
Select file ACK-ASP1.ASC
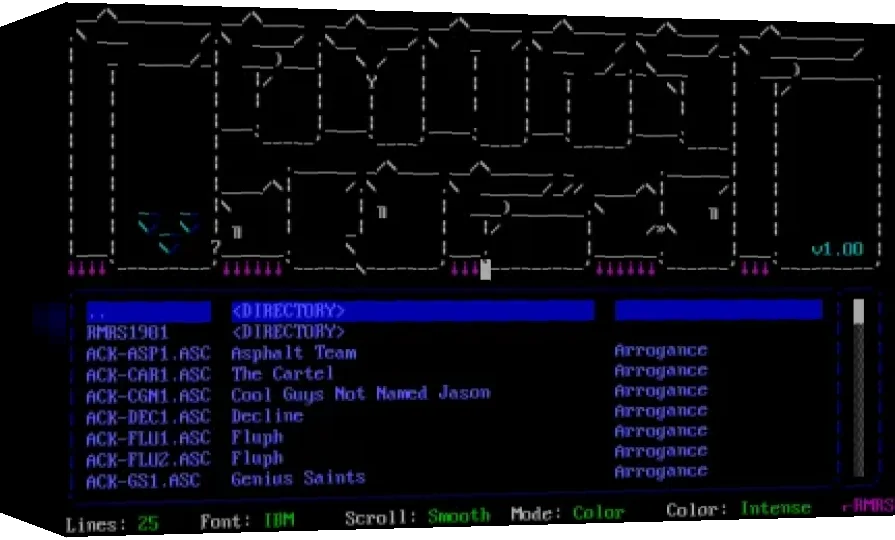tap(148, 354)
